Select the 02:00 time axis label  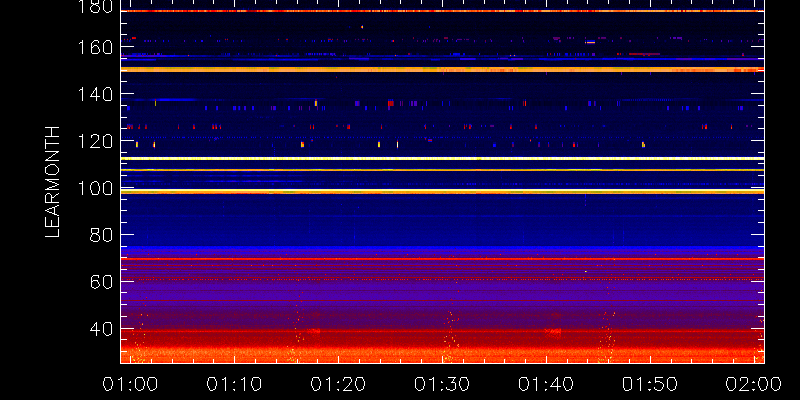pyautogui.click(x=754, y=384)
